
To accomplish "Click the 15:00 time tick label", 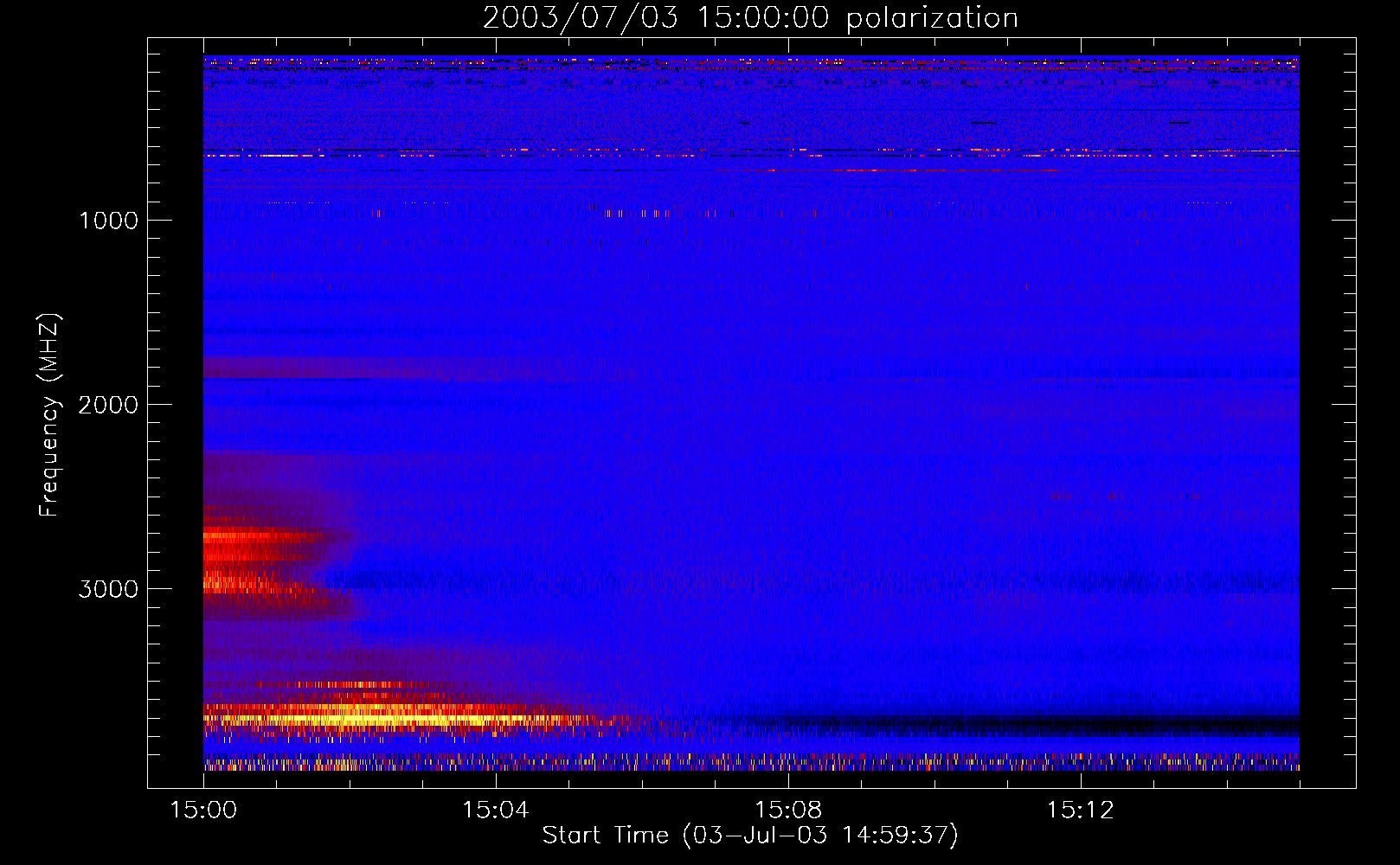I will pos(203,810).
